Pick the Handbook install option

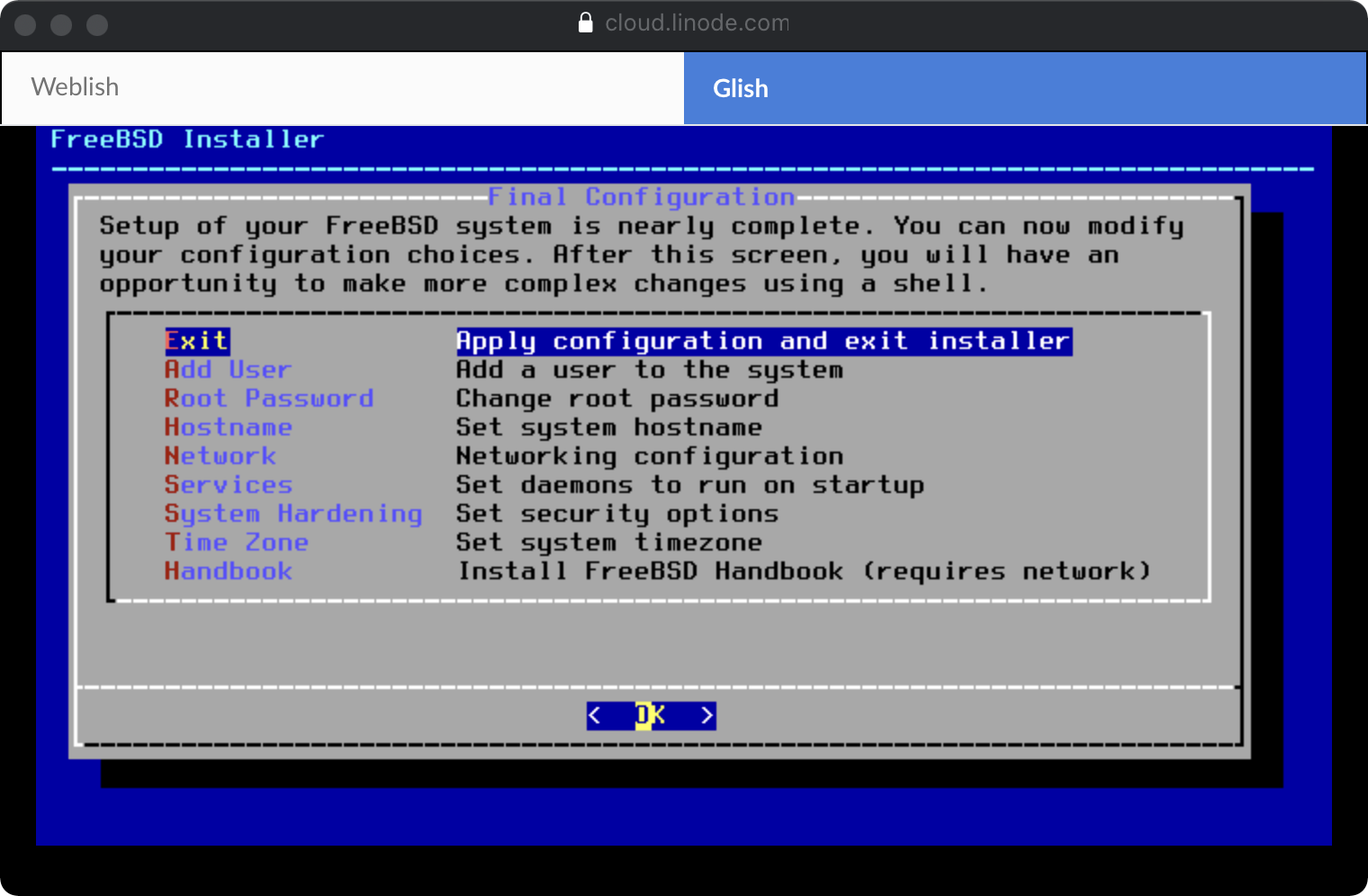tap(228, 571)
